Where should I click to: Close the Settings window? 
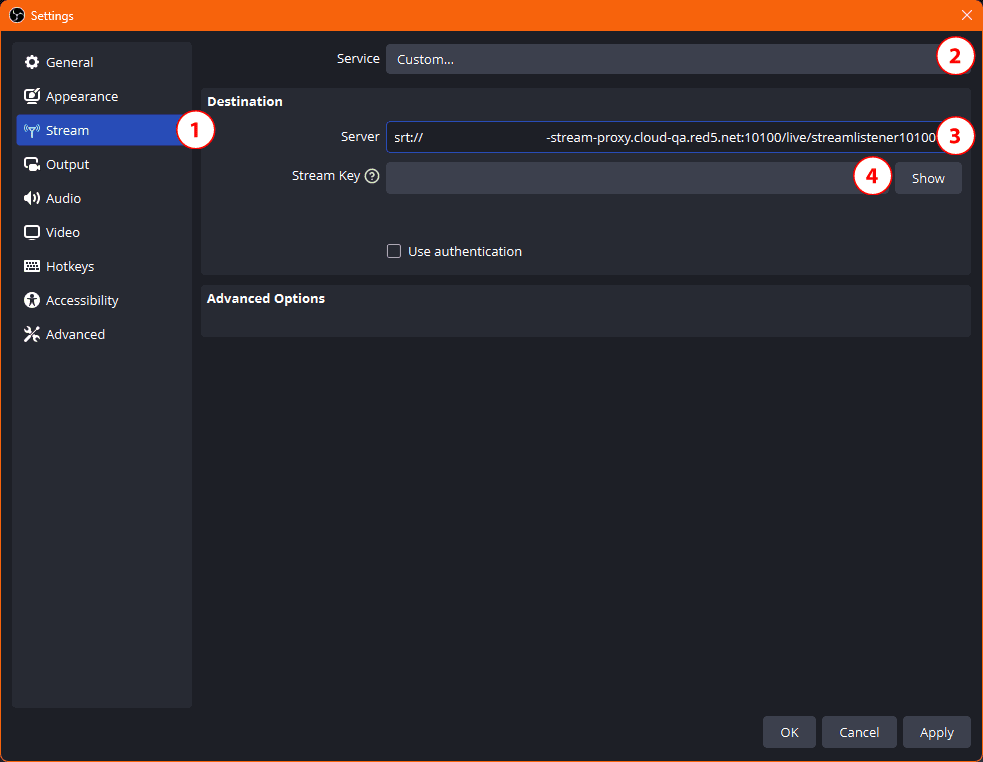967,15
